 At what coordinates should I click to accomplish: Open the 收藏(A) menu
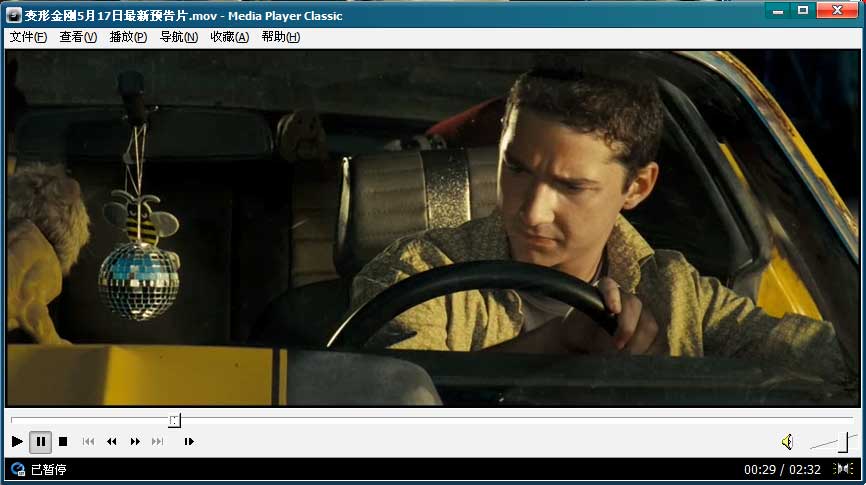230,37
